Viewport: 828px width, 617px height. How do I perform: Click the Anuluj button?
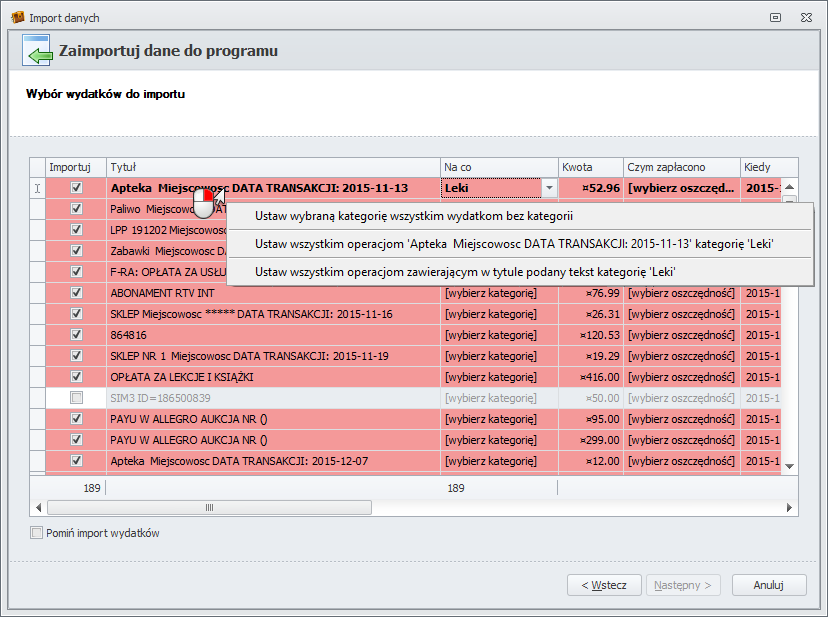pyautogui.click(x=768, y=585)
